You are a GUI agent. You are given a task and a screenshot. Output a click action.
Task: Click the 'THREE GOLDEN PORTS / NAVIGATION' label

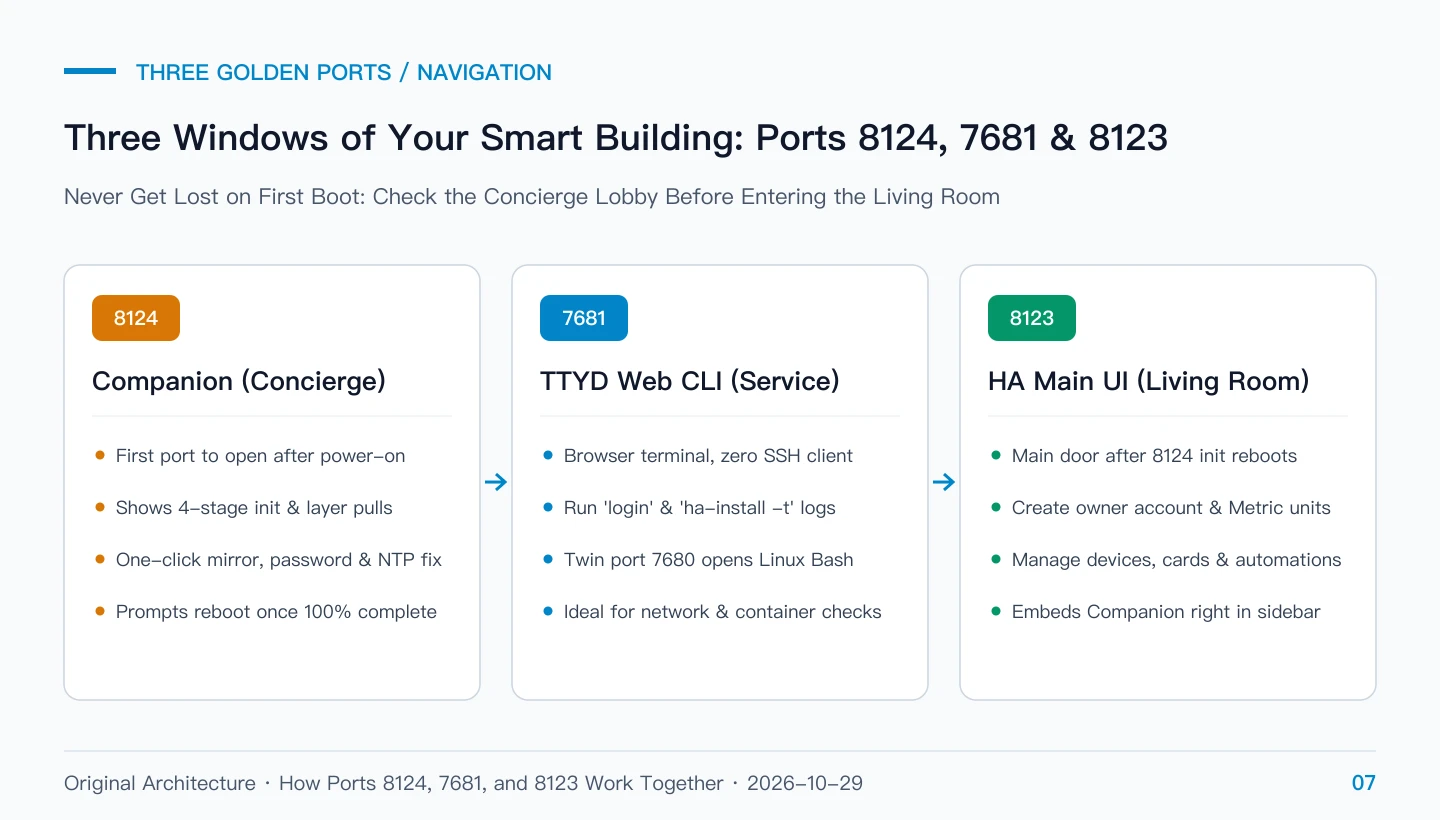(344, 72)
